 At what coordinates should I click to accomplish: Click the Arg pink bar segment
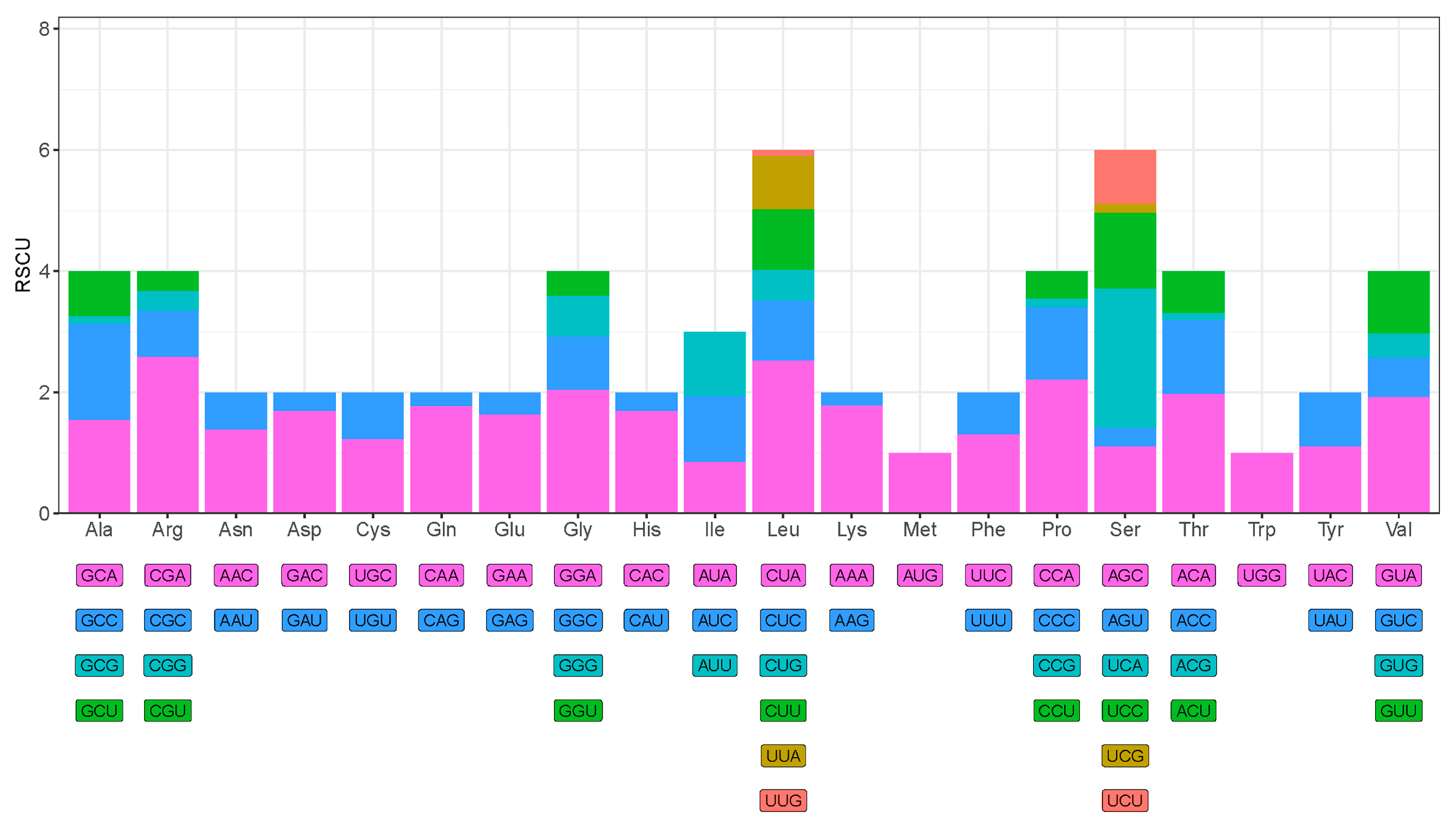(x=167, y=434)
